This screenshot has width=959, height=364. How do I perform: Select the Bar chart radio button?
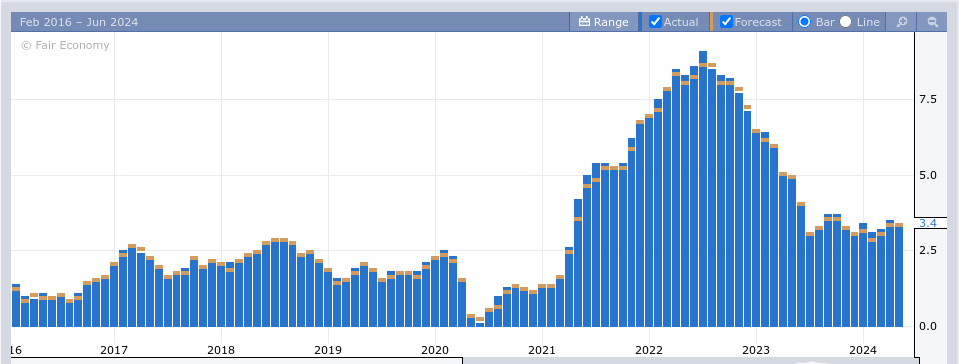click(804, 22)
